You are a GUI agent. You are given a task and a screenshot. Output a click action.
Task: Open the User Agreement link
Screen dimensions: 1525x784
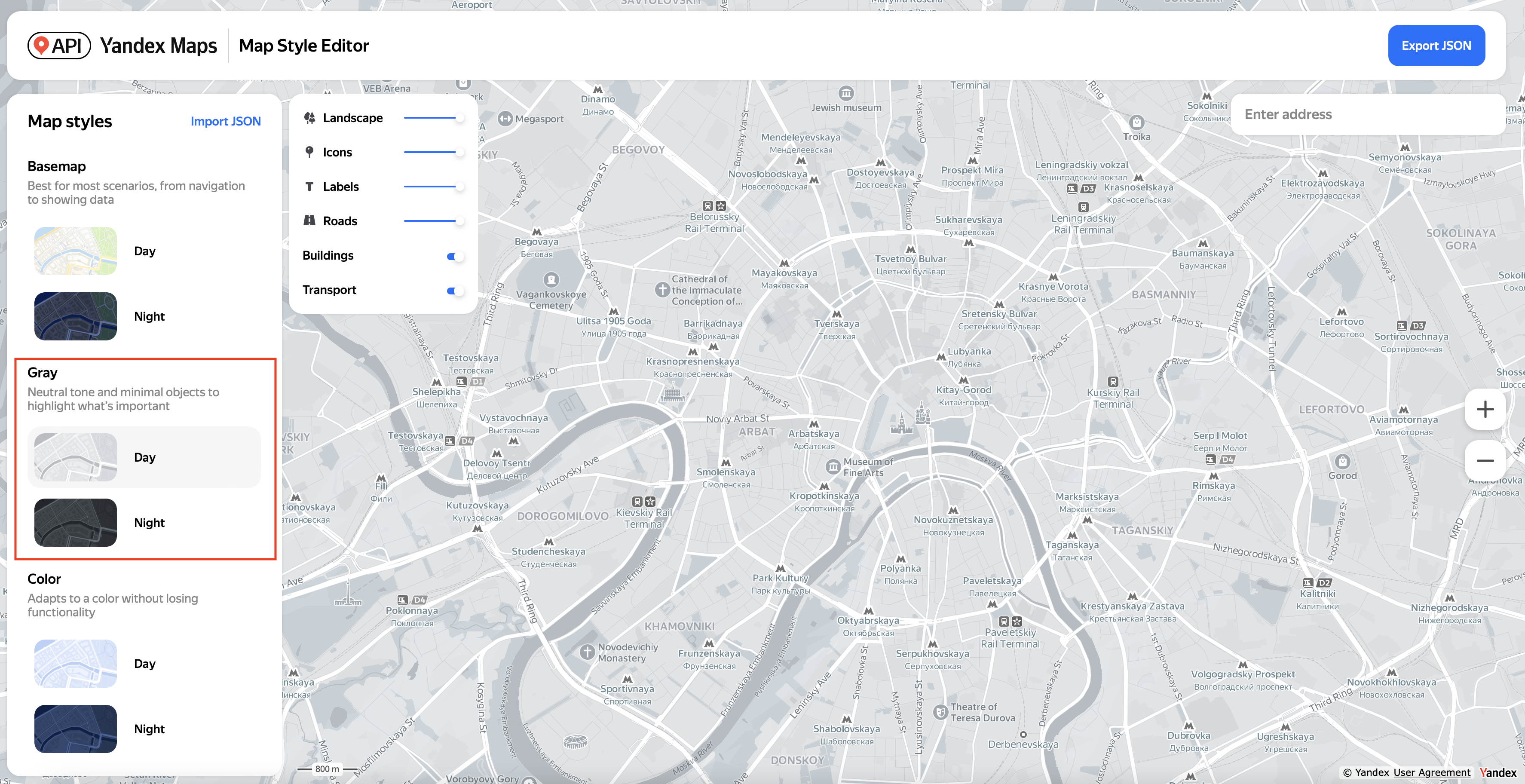pyautogui.click(x=1431, y=772)
